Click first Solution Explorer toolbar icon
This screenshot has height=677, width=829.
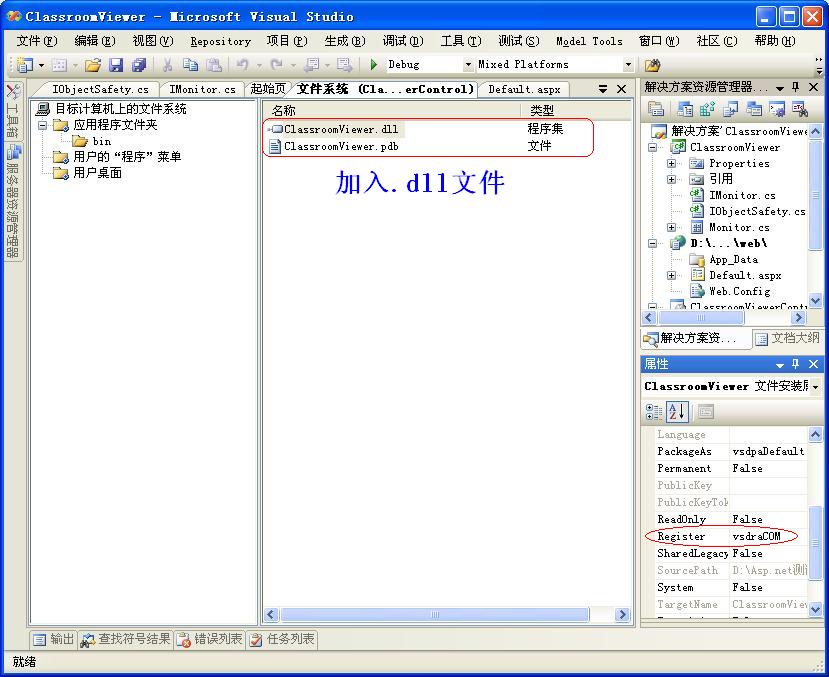coord(656,109)
